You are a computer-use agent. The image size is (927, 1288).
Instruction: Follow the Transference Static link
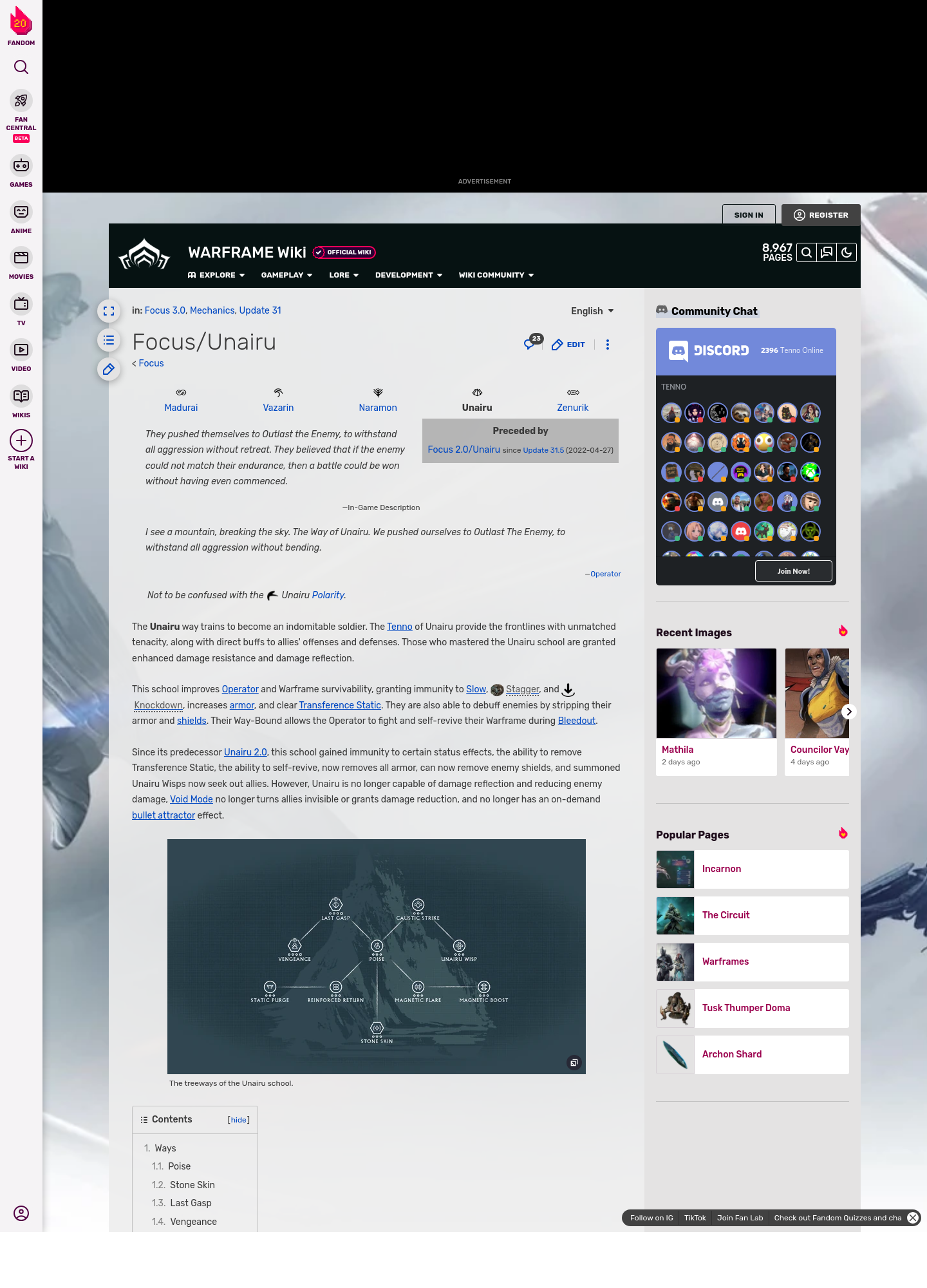pos(340,705)
